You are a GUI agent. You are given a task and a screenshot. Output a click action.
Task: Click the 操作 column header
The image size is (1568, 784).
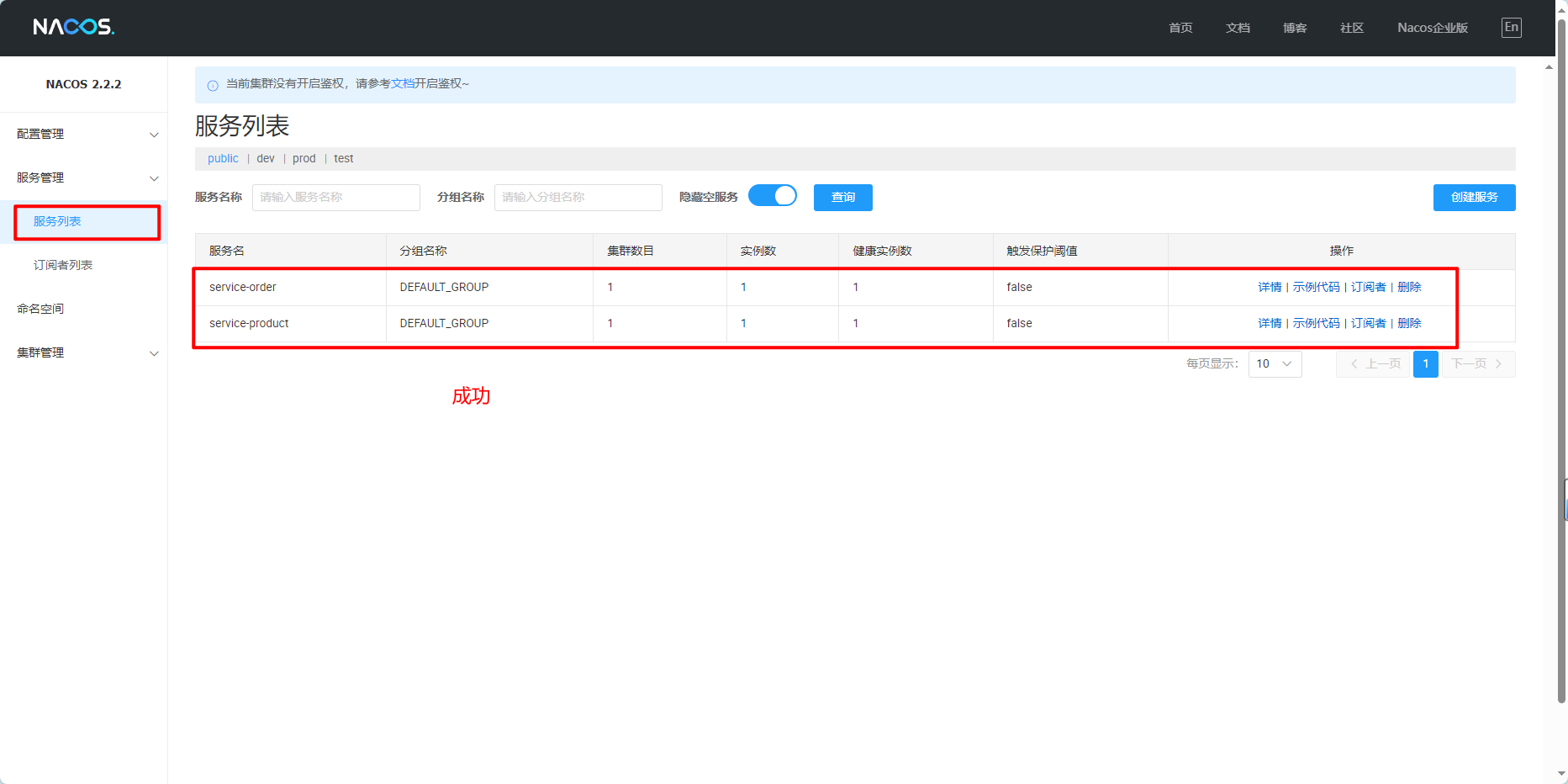(1342, 252)
